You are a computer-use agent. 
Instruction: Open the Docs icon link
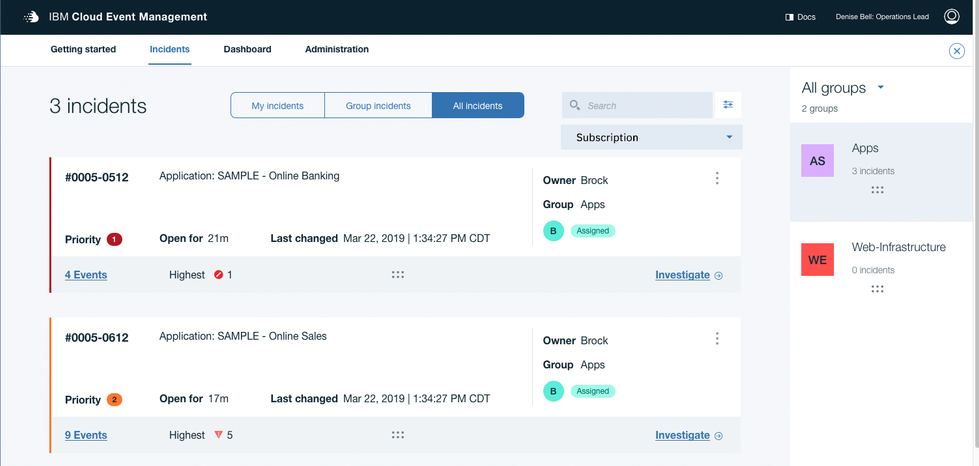[789, 17]
